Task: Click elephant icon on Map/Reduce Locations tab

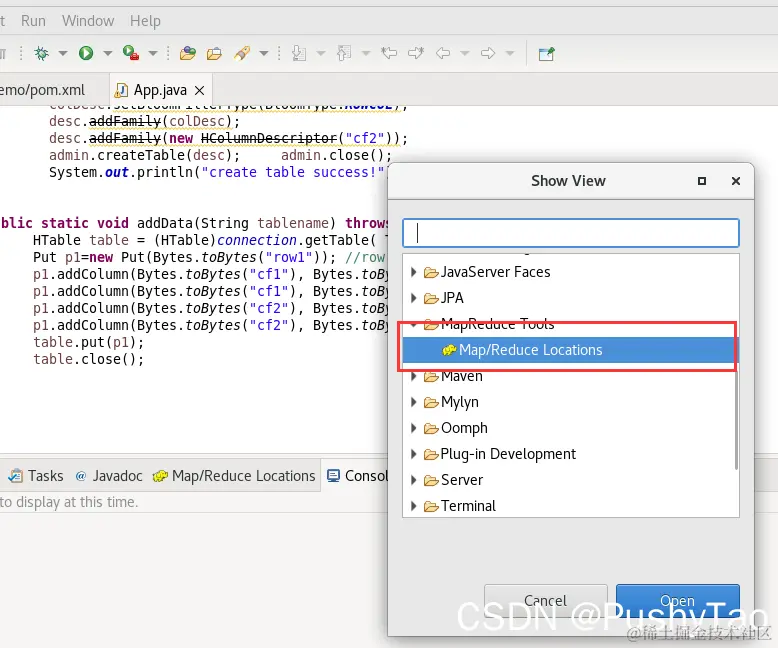Action: 160,476
